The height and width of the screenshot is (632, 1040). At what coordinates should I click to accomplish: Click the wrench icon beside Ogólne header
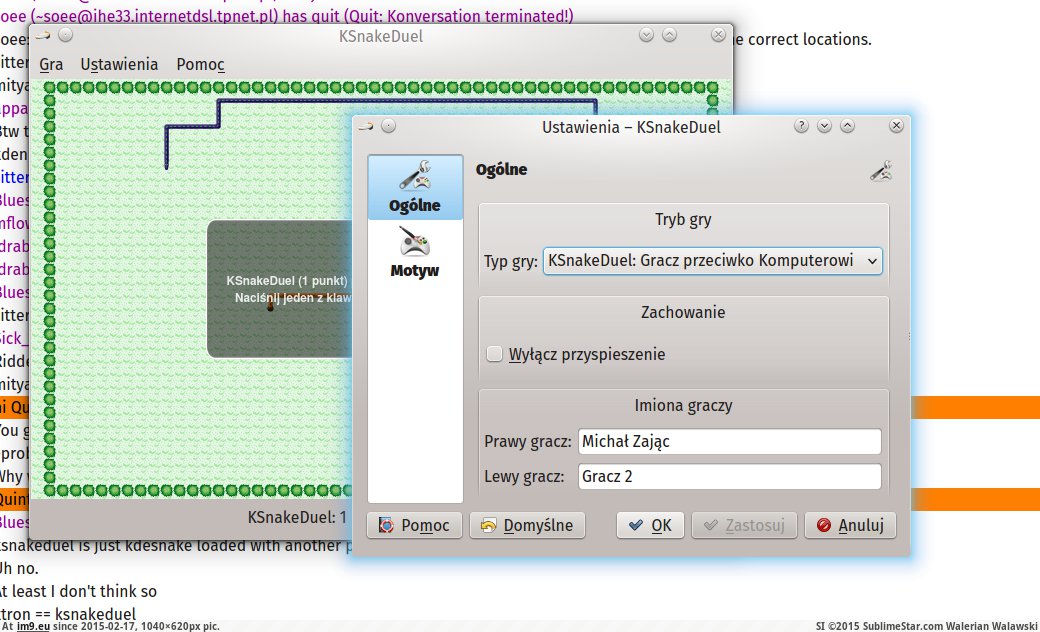click(881, 171)
